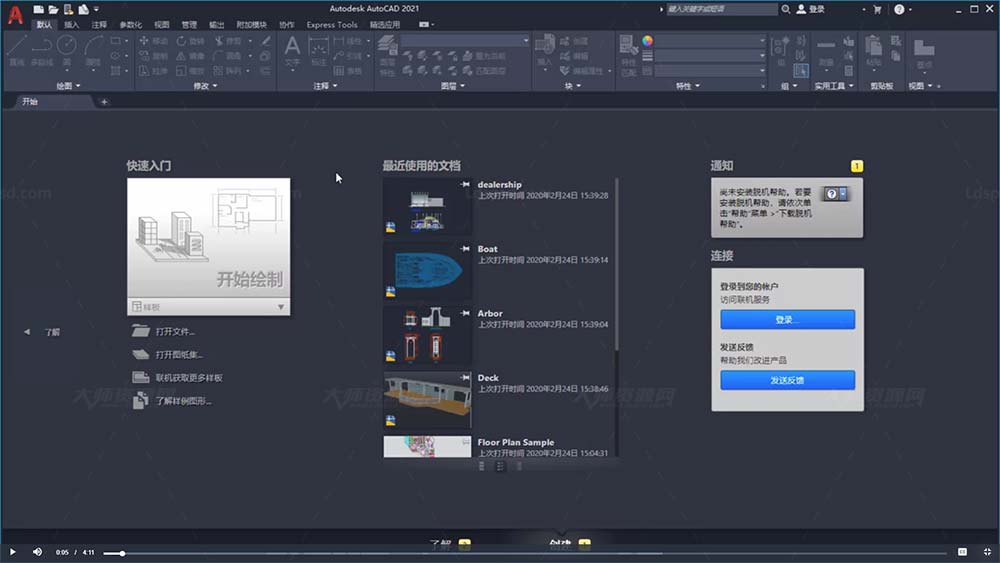Expand the Annotation panel title dropdown

(x=325, y=85)
